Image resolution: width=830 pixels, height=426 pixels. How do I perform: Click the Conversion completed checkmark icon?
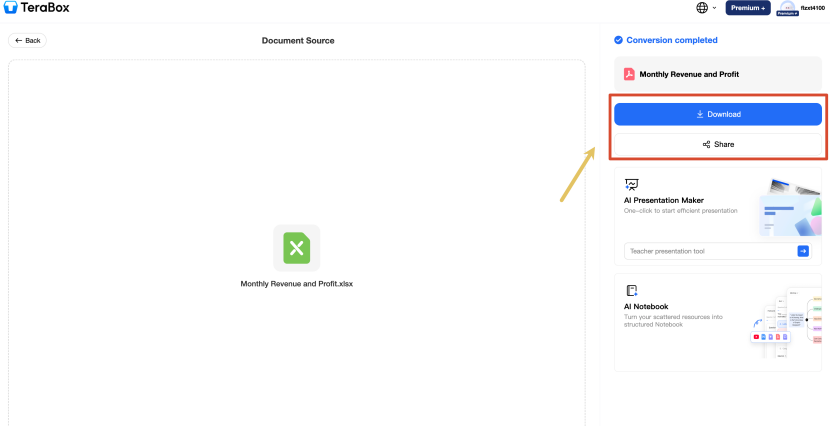tap(618, 40)
